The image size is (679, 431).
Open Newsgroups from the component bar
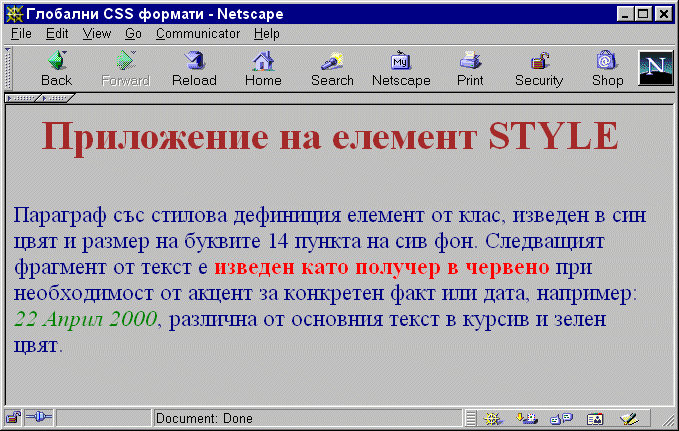tap(561, 418)
